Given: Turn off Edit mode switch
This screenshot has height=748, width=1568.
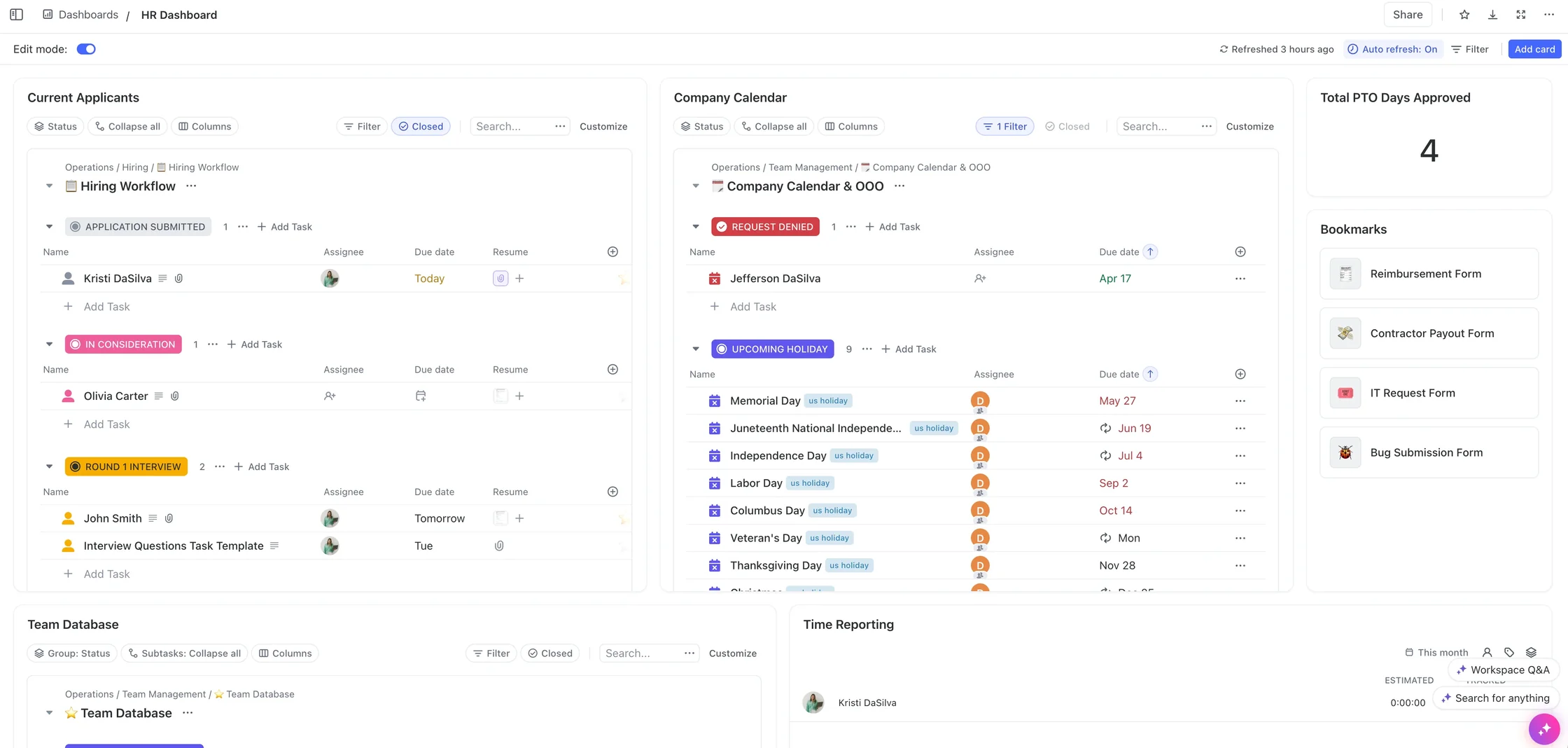Looking at the screenshot, I should 86,49.
